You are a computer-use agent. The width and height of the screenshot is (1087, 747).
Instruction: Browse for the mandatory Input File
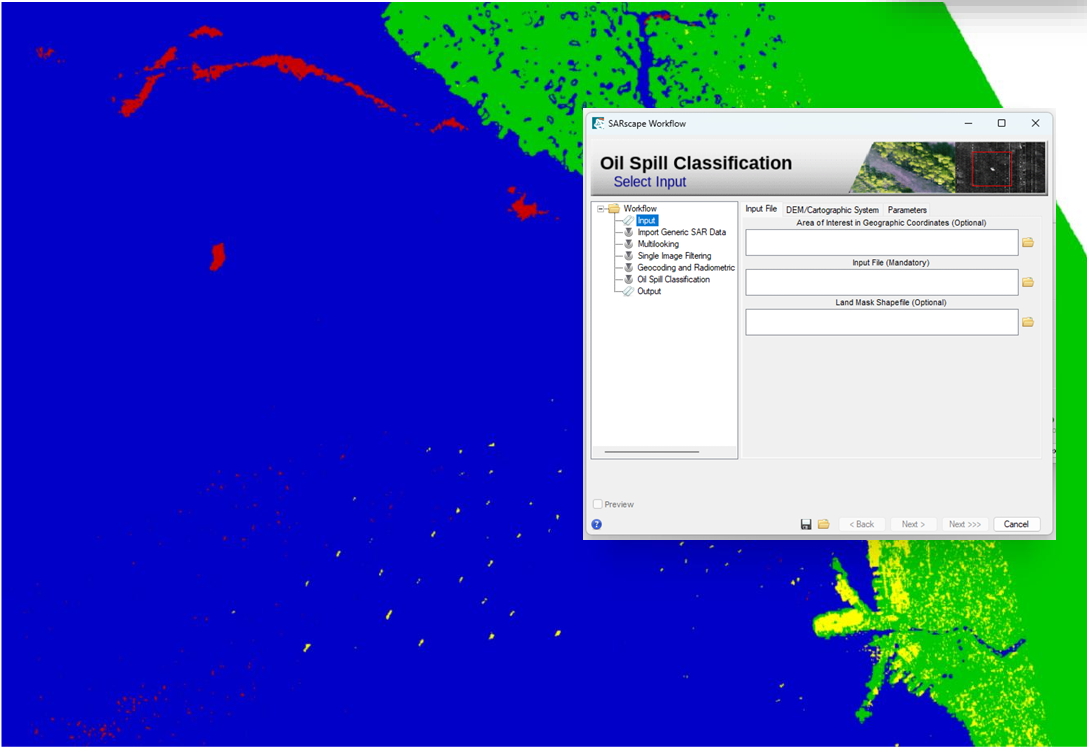tap(1028, 283)
